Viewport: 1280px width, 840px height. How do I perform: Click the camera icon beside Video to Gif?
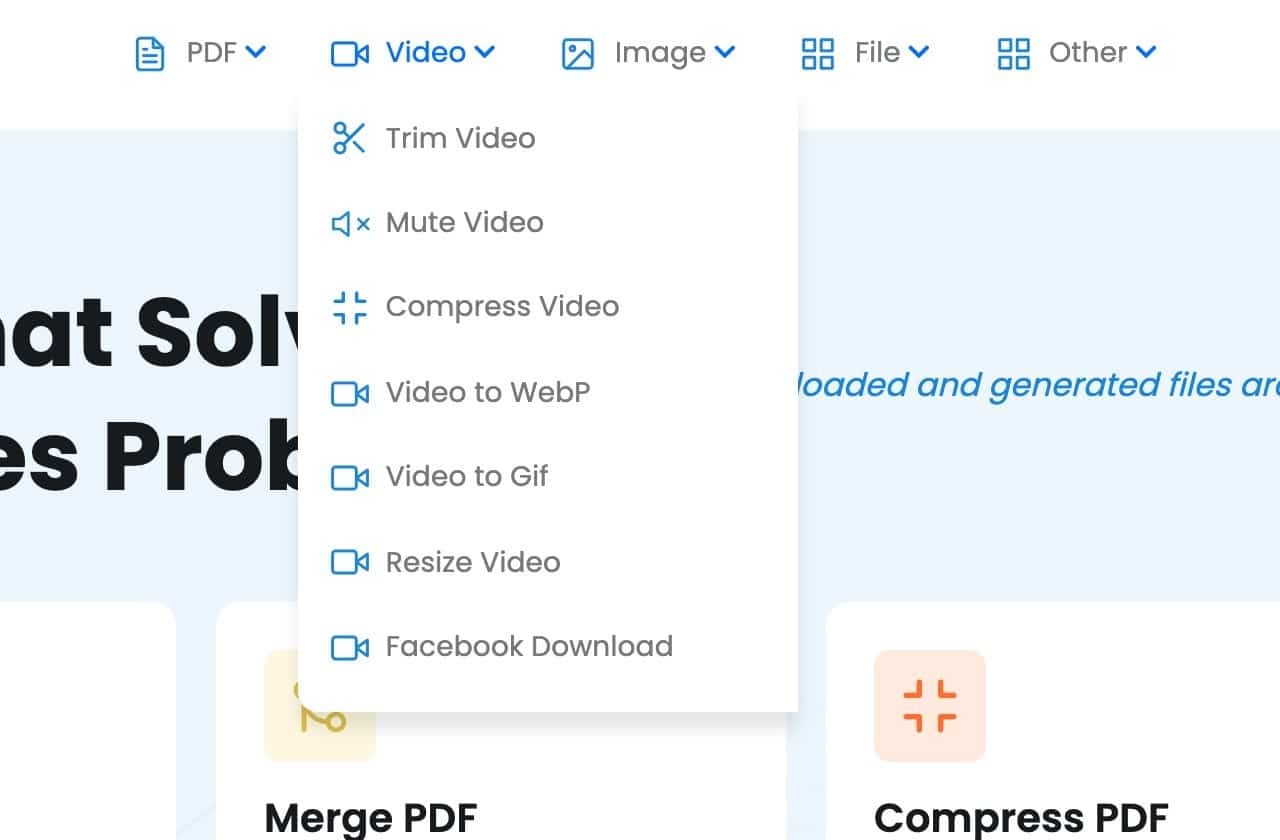350,477
